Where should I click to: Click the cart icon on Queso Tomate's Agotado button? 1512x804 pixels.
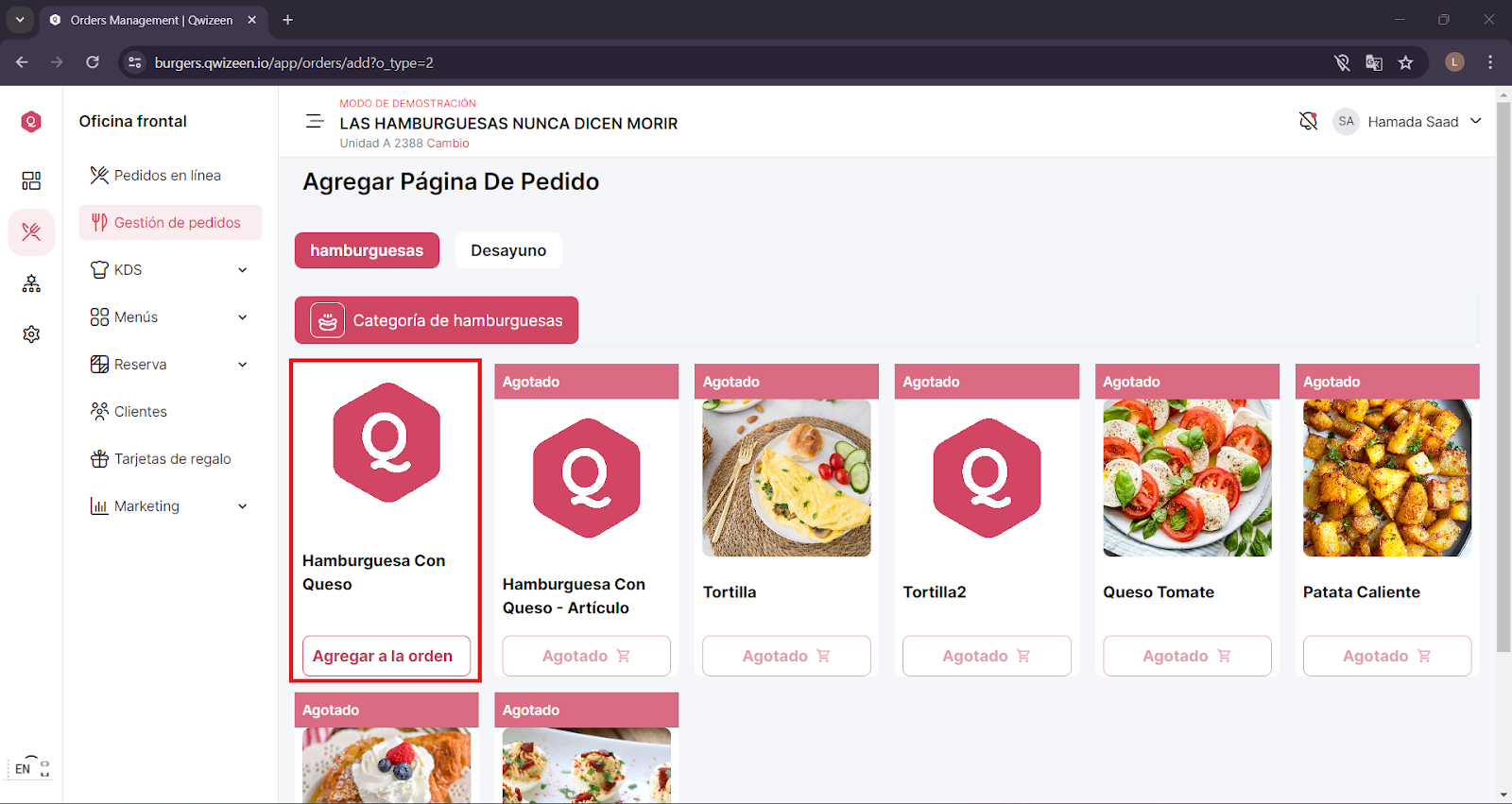pyautogui.click(x=1224, y=656)
